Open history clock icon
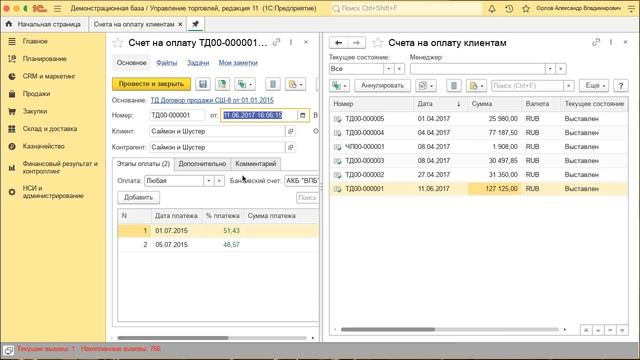The image size is (640, 360). click(x=509, y=8)
